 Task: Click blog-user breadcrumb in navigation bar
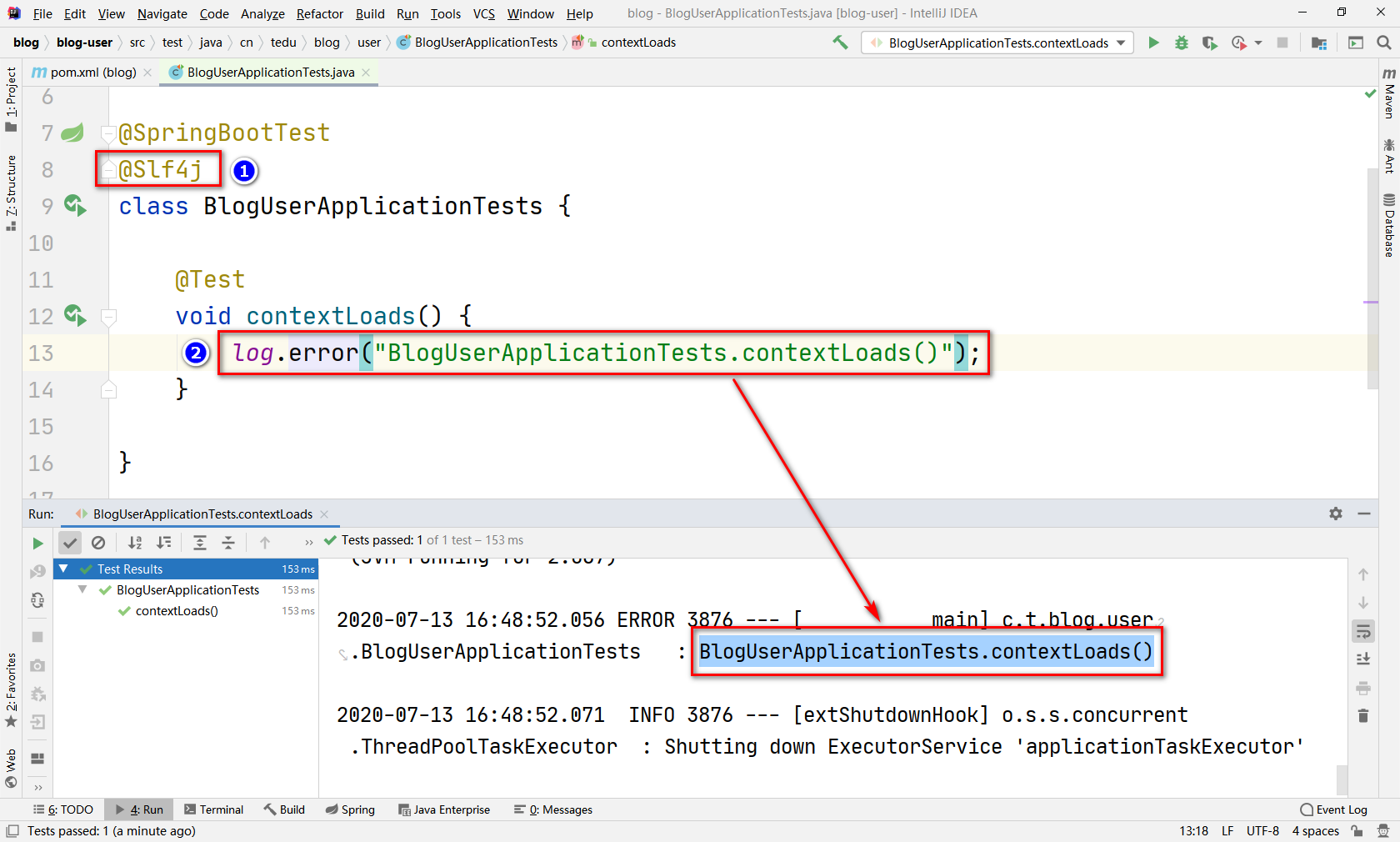(84, 43)
